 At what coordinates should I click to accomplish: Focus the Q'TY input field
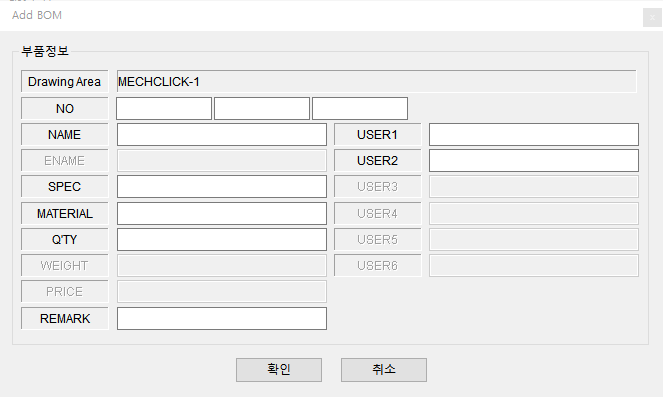point(222,240)
